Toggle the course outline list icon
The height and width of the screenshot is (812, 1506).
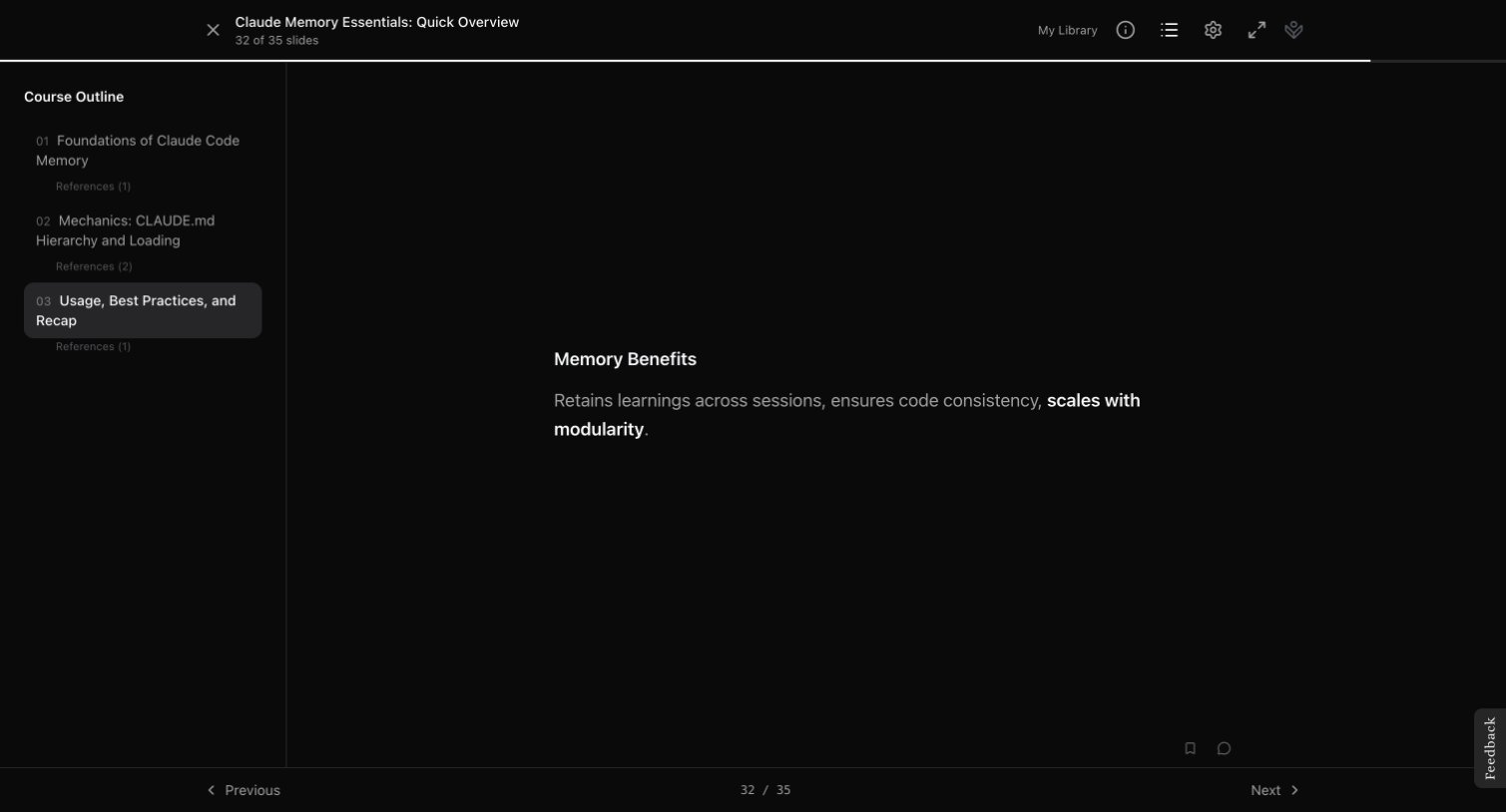1169,30
